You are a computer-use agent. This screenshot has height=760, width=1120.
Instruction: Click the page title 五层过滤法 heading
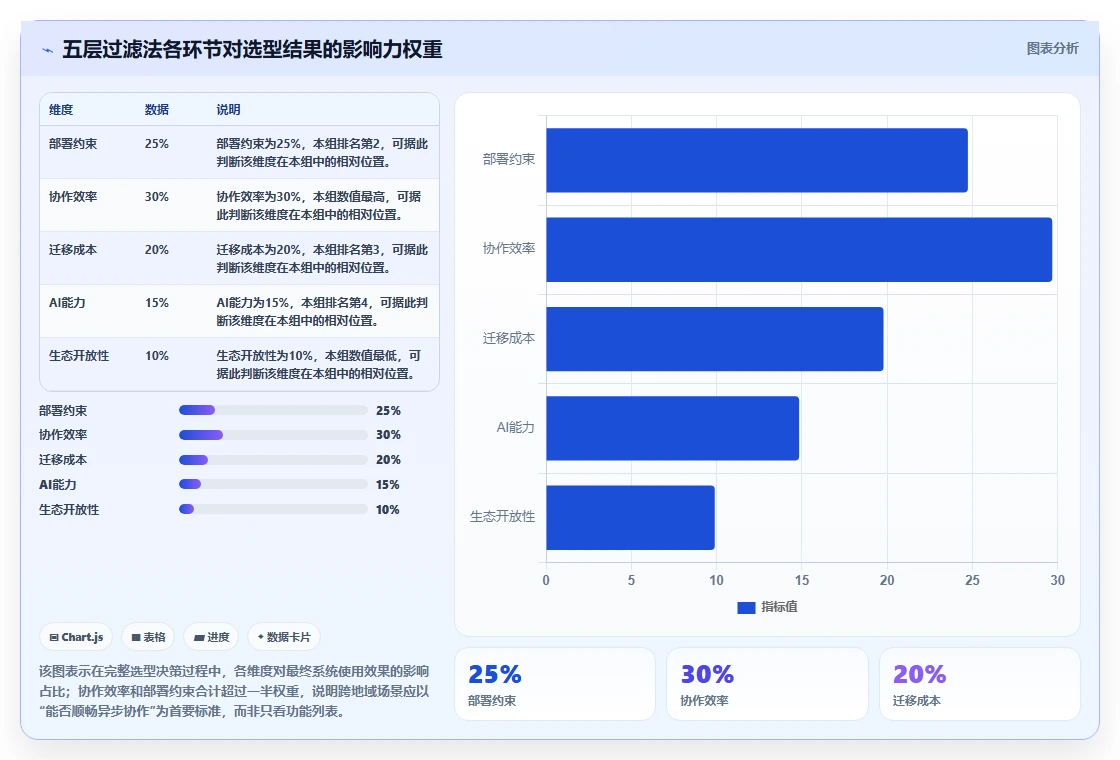click(252, 49)
